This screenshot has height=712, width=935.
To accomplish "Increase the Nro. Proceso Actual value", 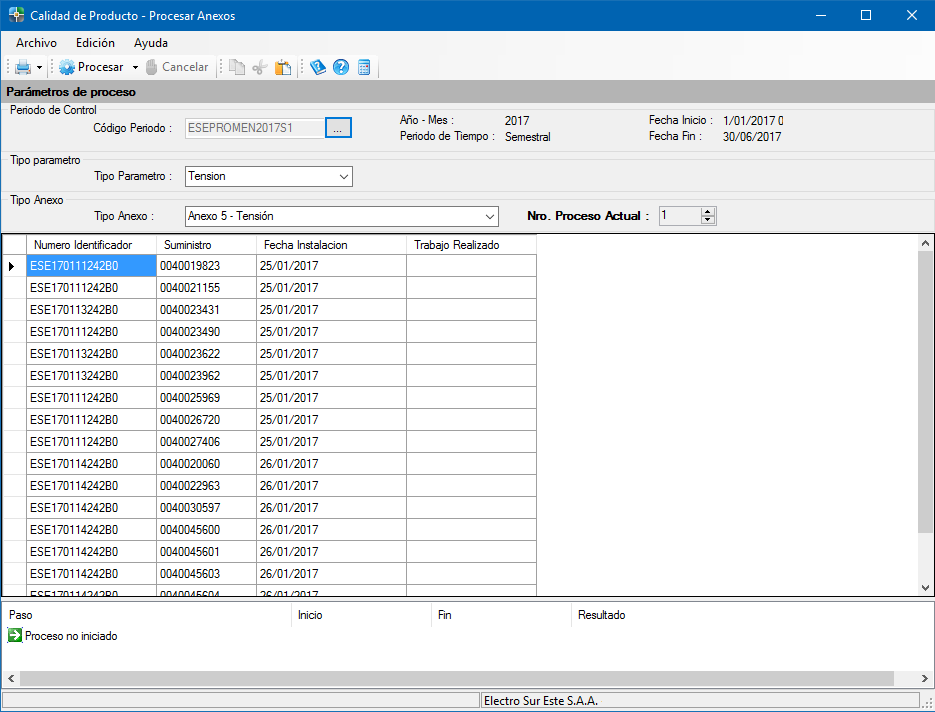I will 708,212.
